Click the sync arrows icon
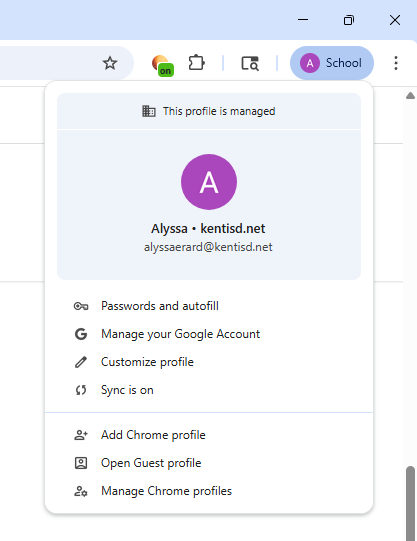Image resolution: width=417 pixels, height=541 pixels. pos(81,390)
